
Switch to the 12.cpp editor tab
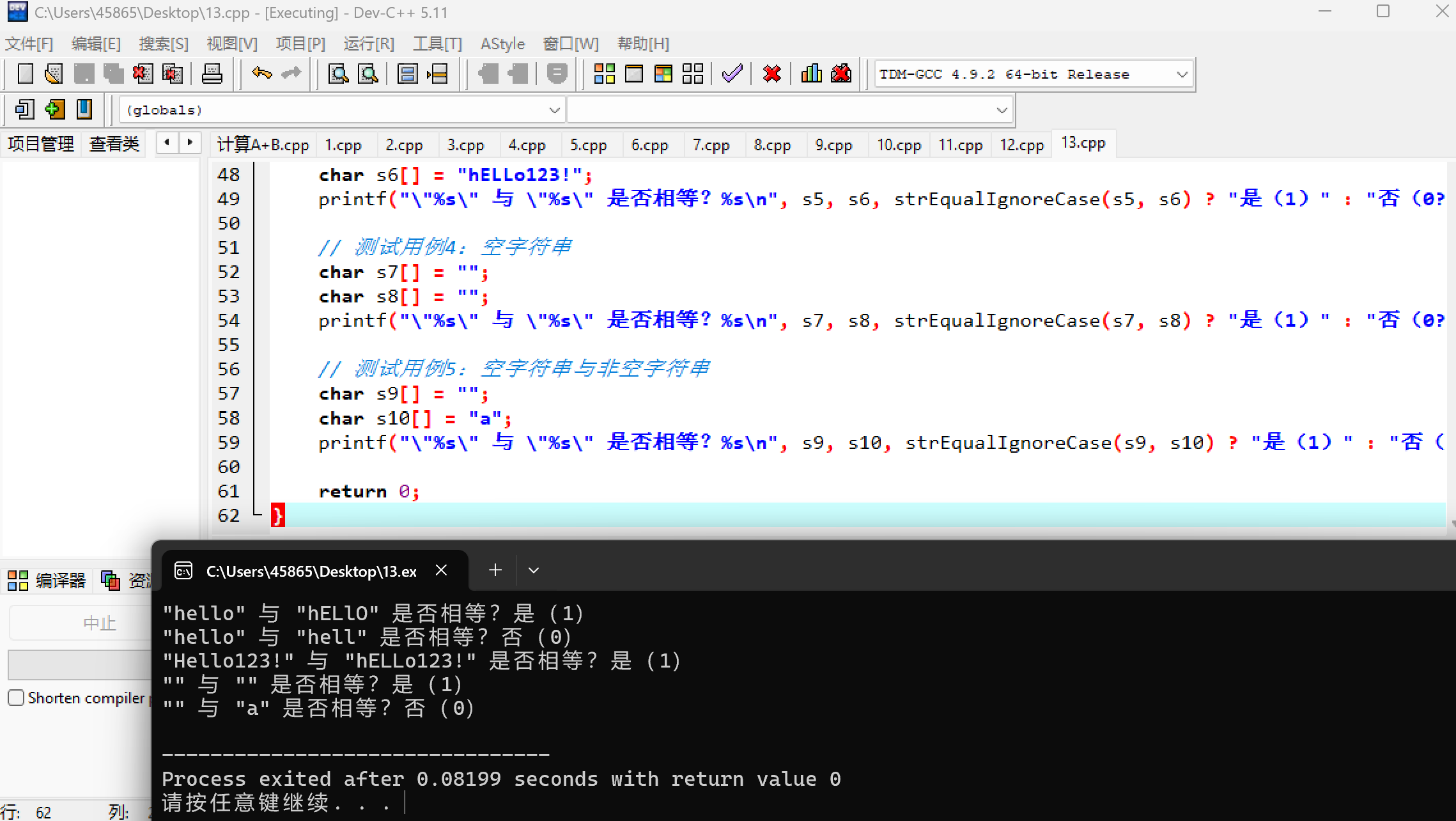click(x=1021, y=145)
